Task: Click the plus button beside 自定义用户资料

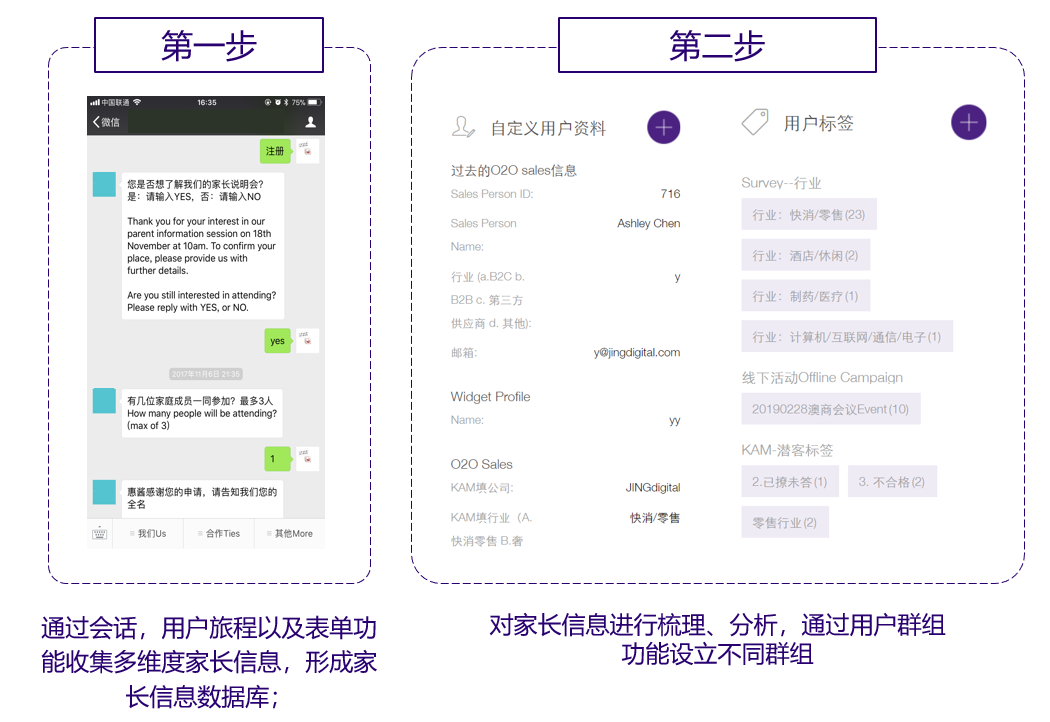Action: pos(664,127)
